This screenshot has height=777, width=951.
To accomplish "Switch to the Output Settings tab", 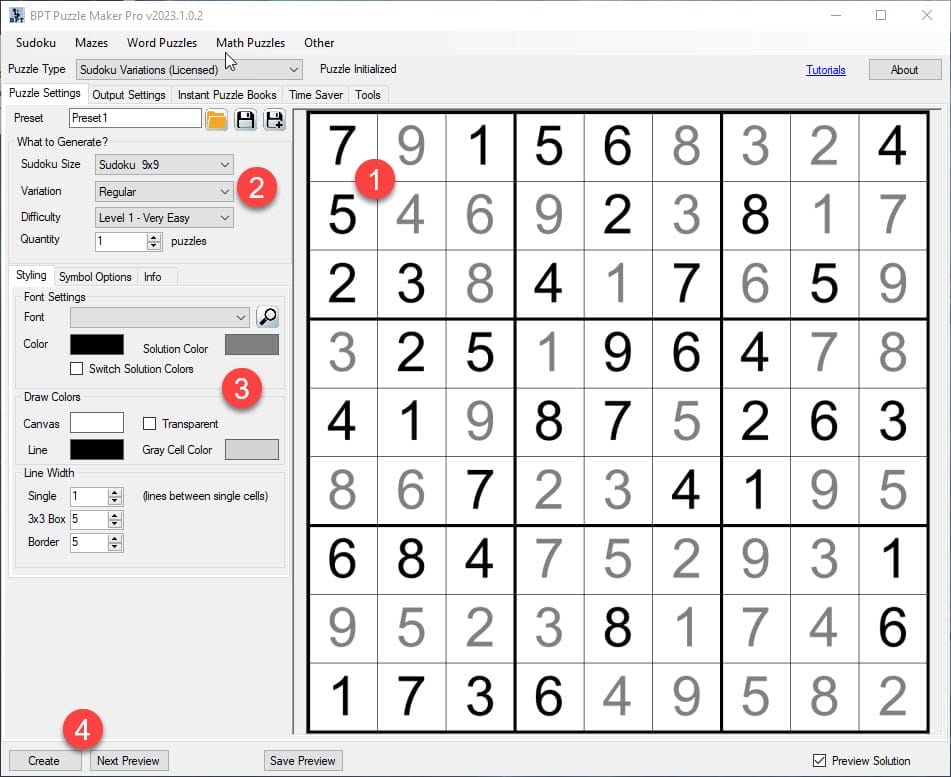I will [x=128, y=95].
